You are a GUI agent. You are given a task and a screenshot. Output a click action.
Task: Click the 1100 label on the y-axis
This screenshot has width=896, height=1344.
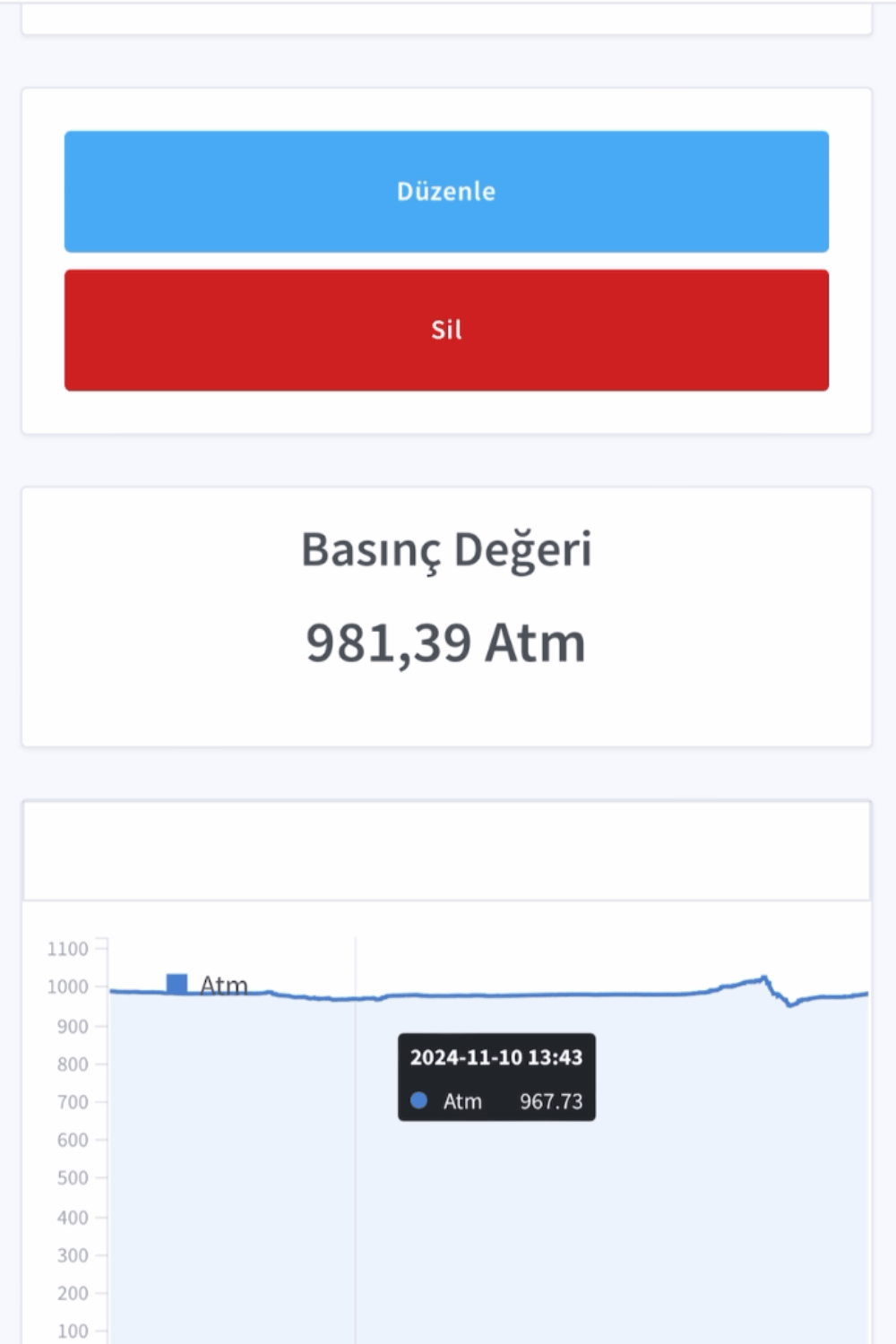(69, 950)
